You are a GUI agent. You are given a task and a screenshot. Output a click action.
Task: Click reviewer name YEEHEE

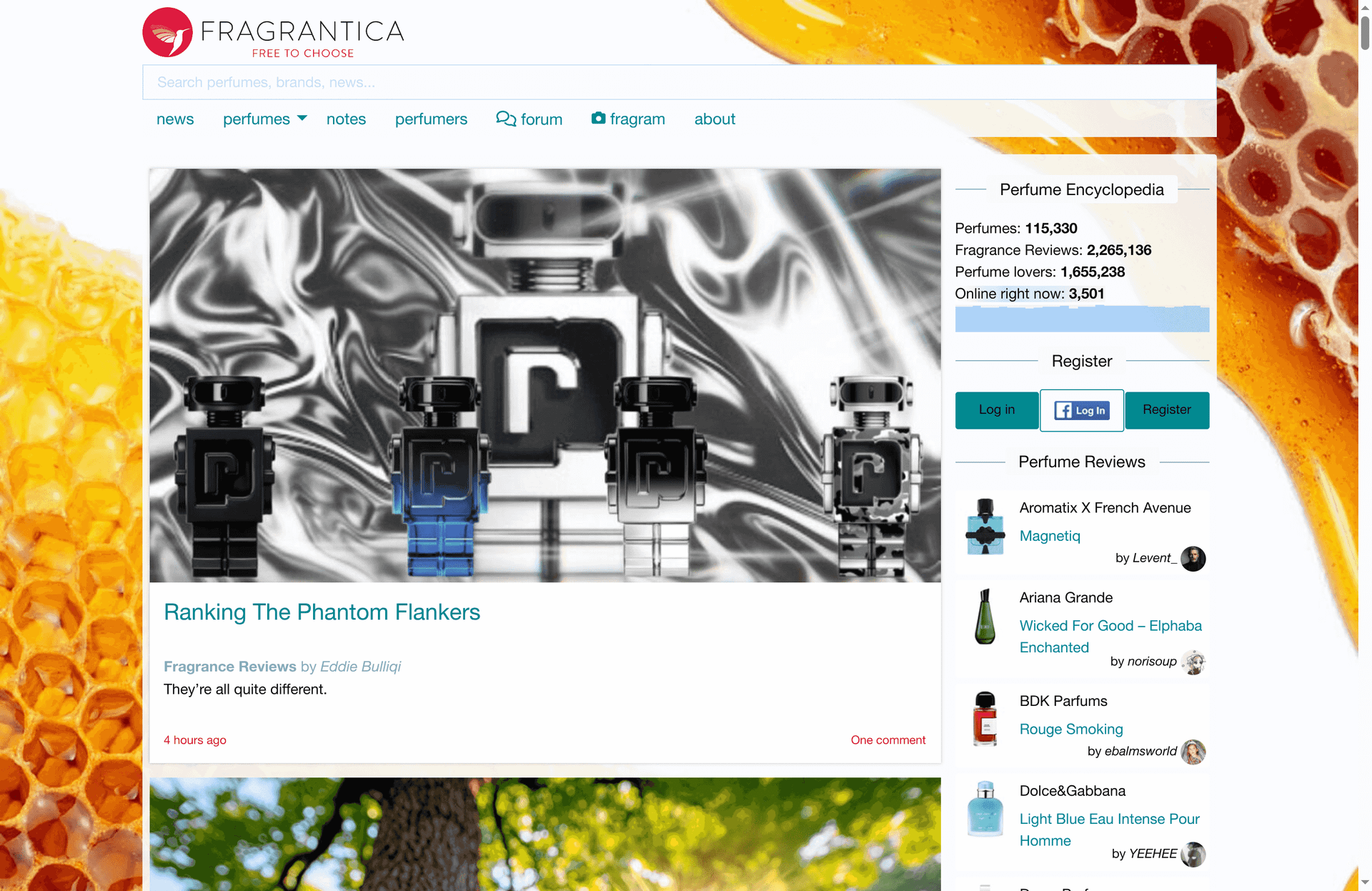(x=1153, y=854)
